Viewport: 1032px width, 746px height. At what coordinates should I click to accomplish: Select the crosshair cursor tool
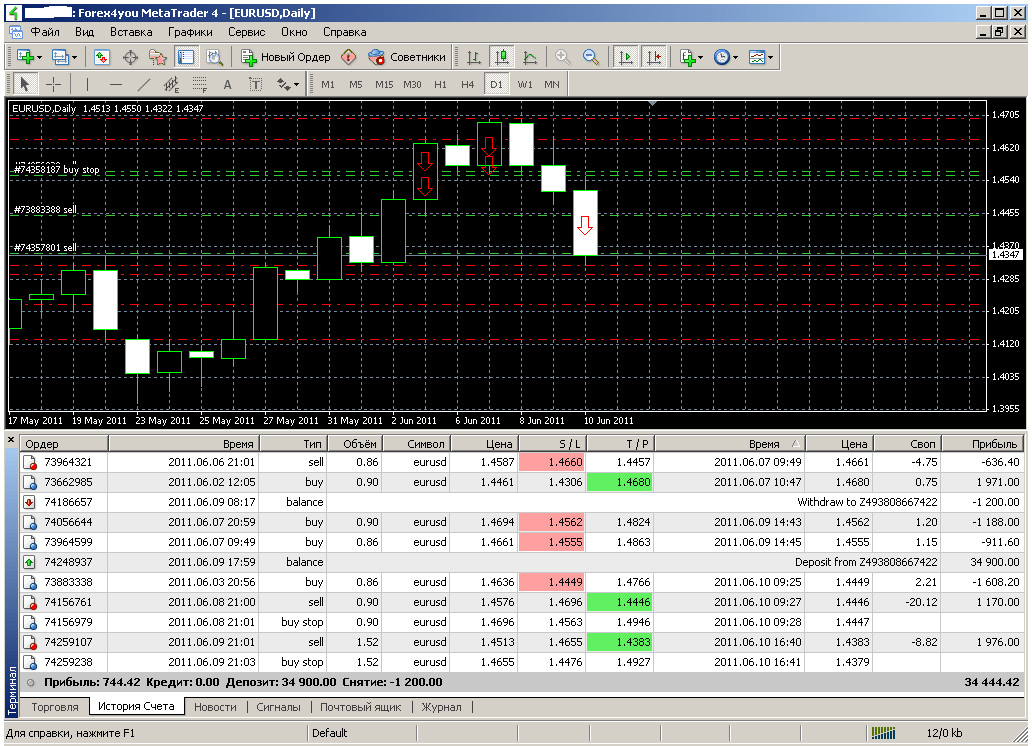(54, 84)
